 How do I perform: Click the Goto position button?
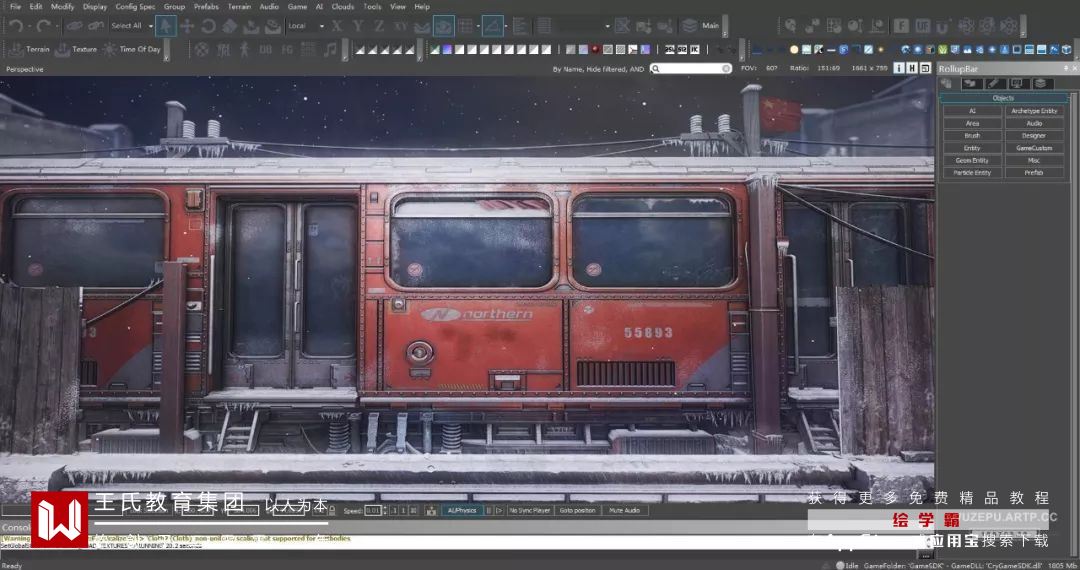577,510
